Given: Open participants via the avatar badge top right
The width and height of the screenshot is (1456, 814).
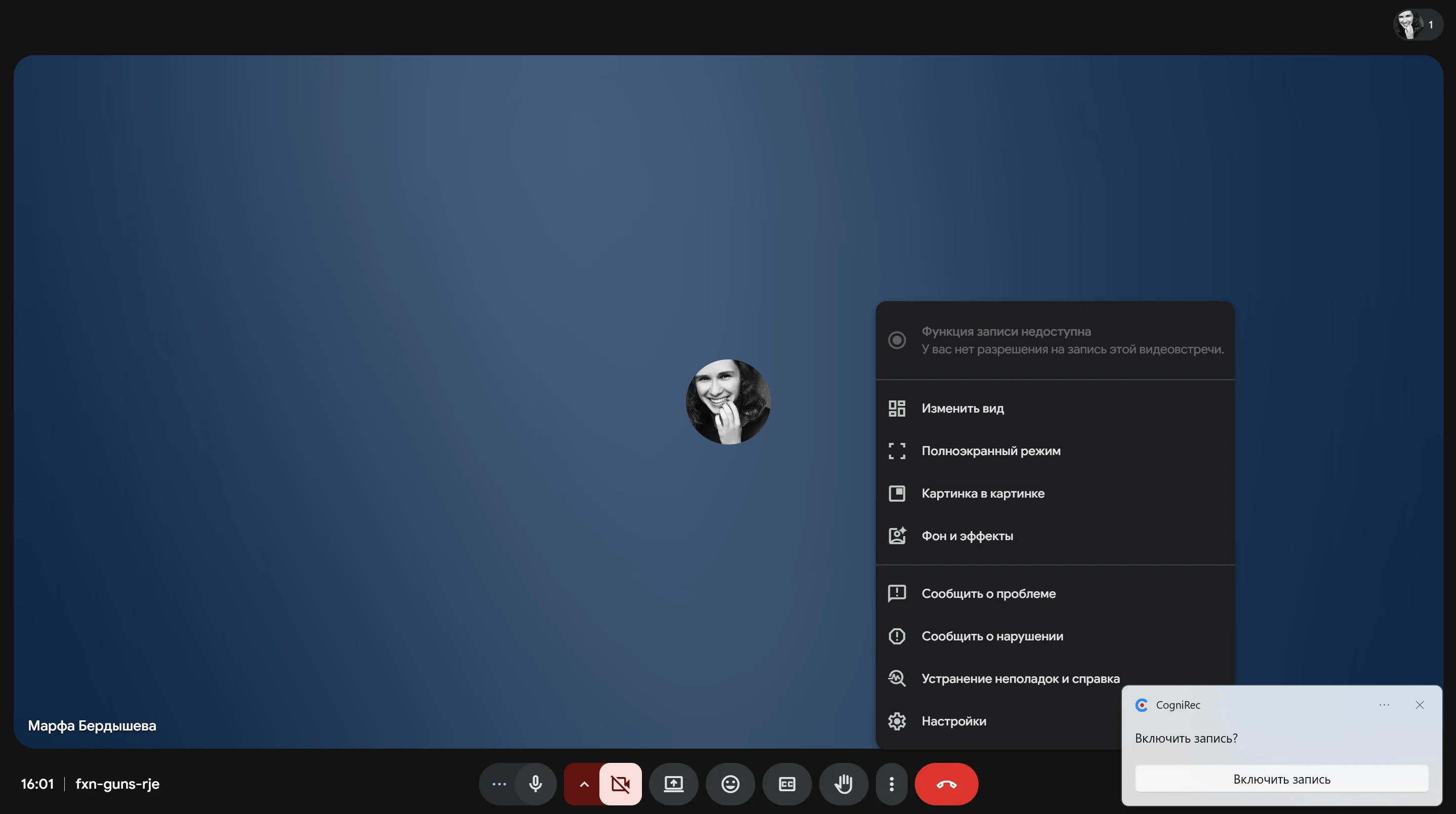Looking at the screenshot, I should pyautogui.click(x=1415, y=24).
